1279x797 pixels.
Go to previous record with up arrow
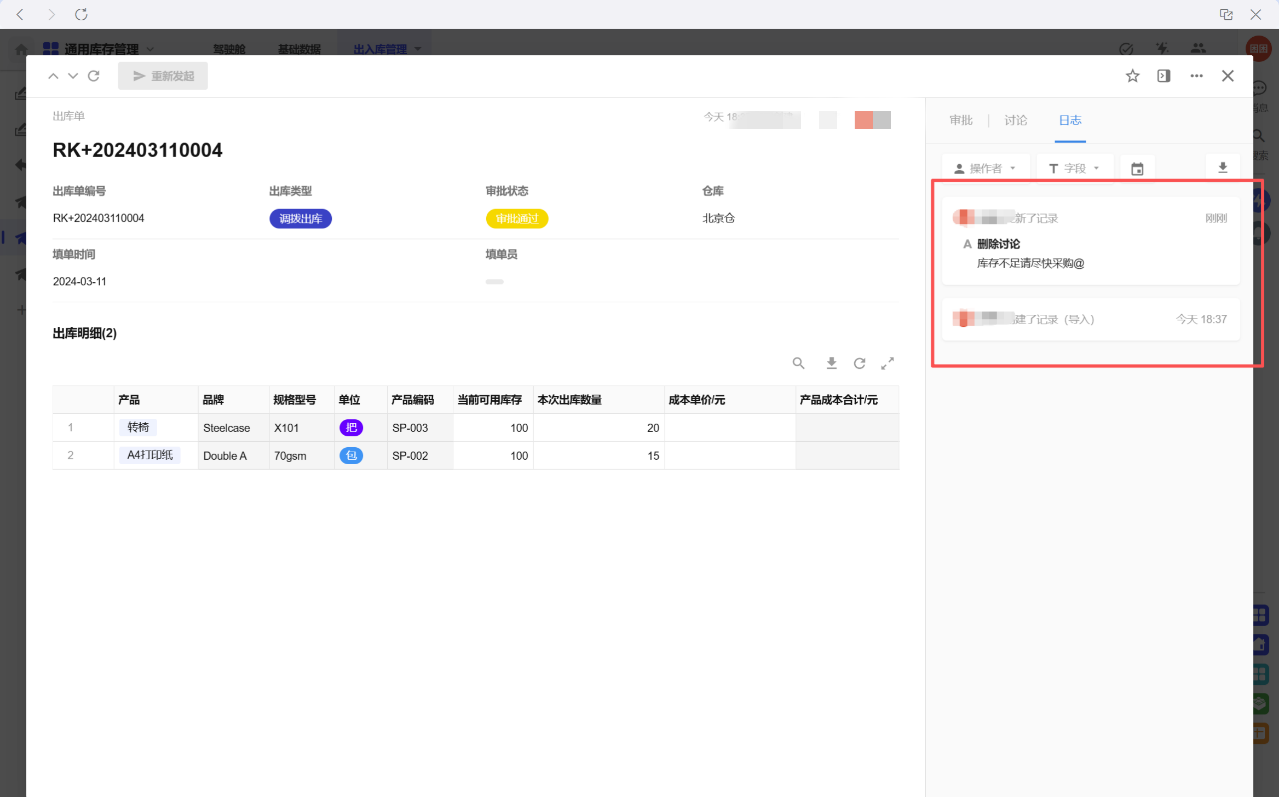54,76
